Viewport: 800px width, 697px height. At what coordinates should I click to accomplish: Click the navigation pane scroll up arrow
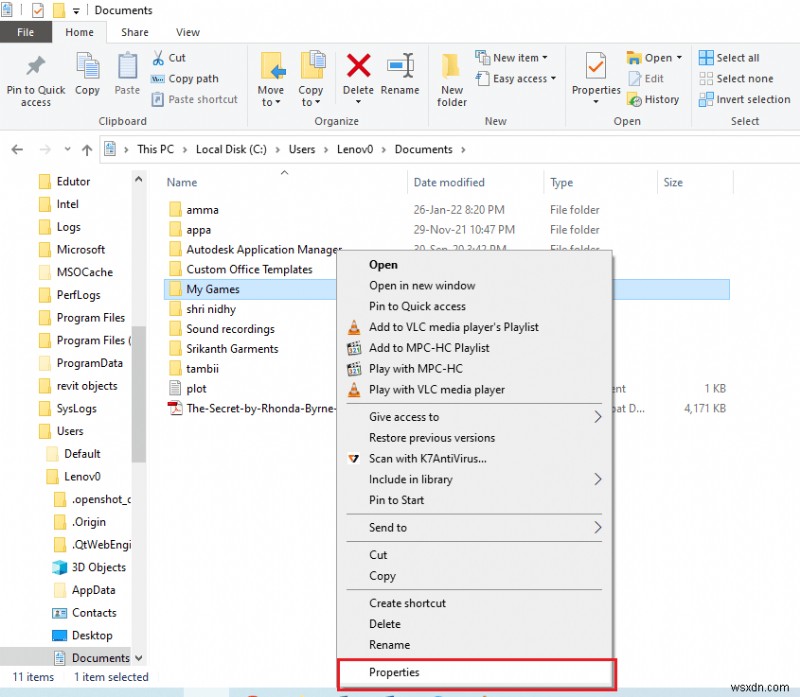tap(138, 179)
